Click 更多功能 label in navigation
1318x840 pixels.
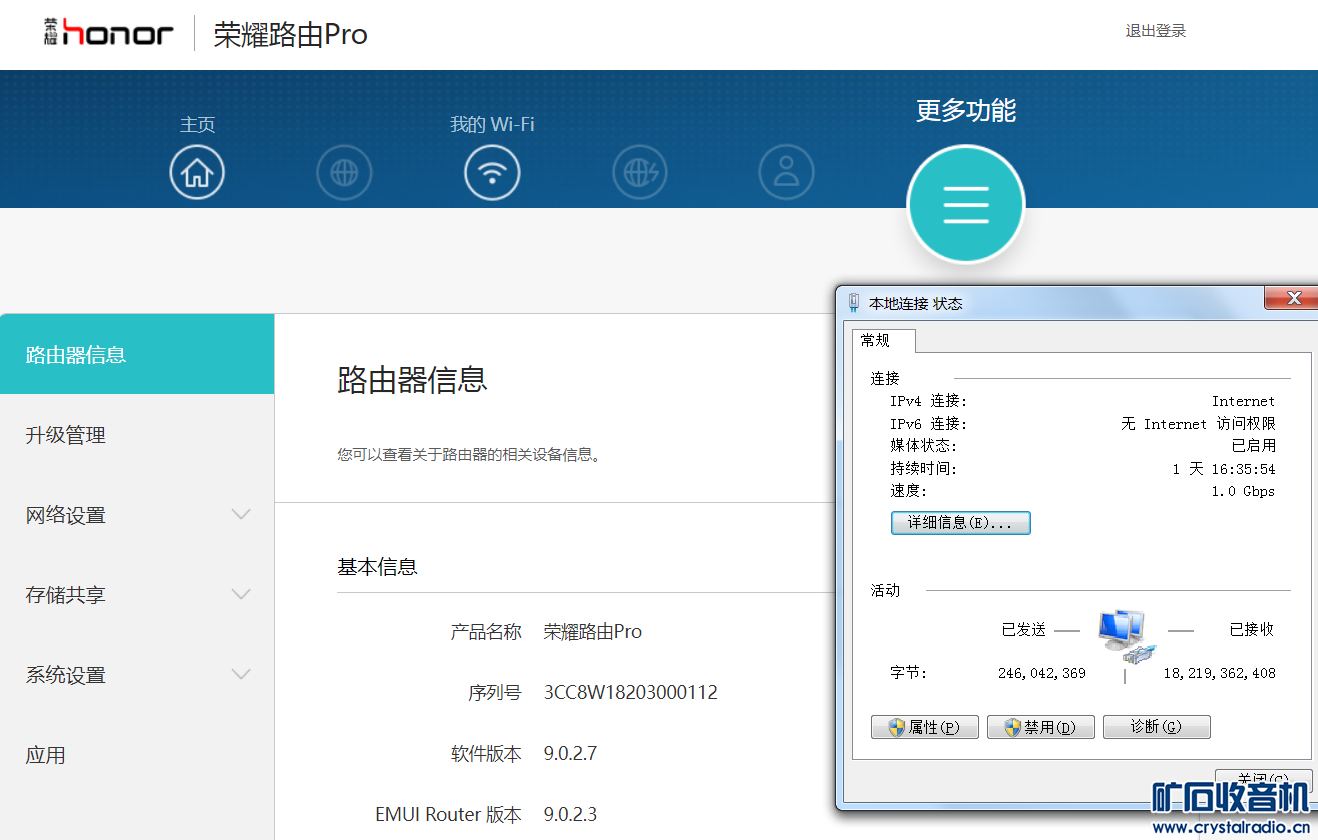pyautogui.click(x=966, y=110)
